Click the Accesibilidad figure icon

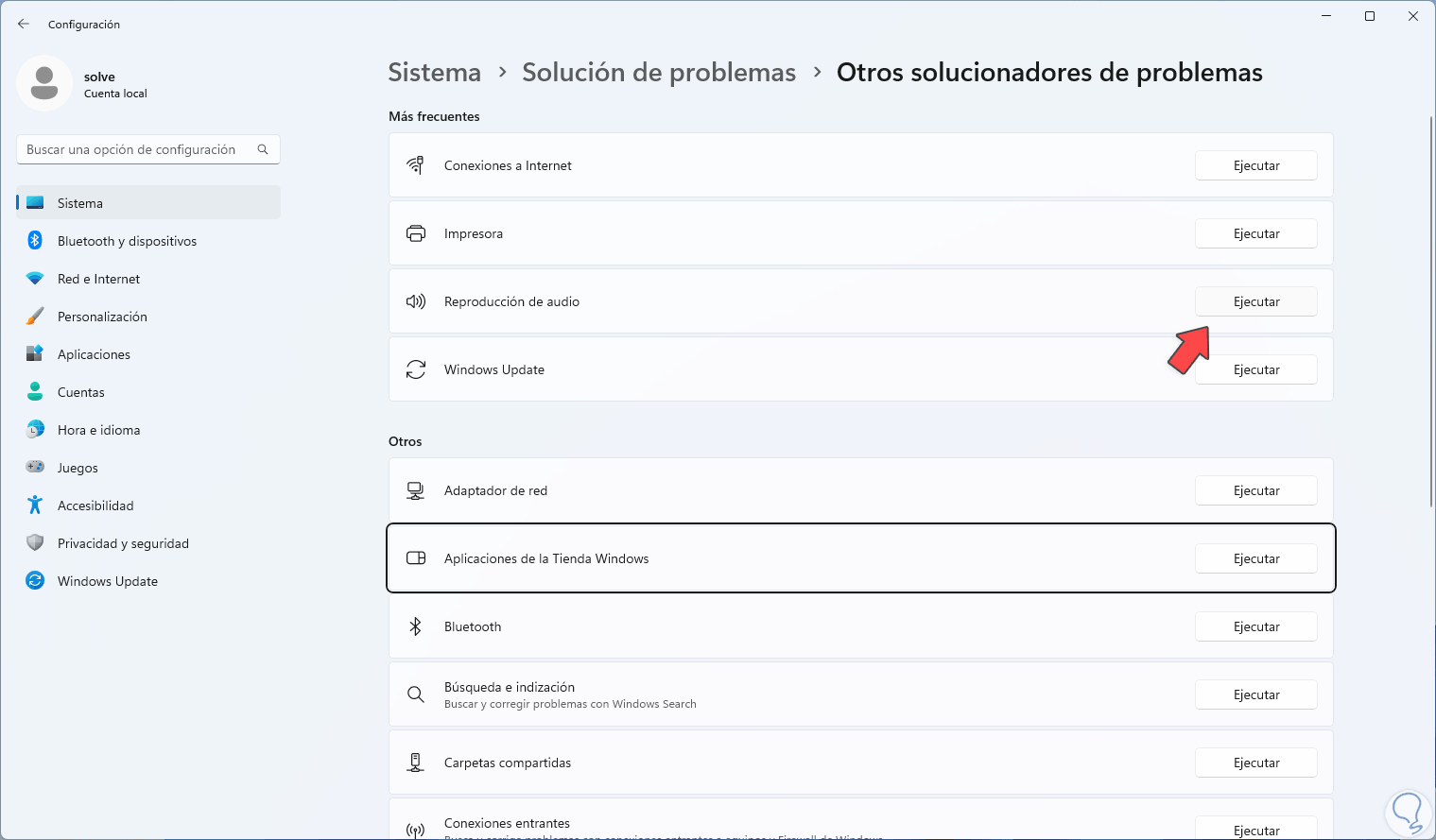(x=35, y=506)
